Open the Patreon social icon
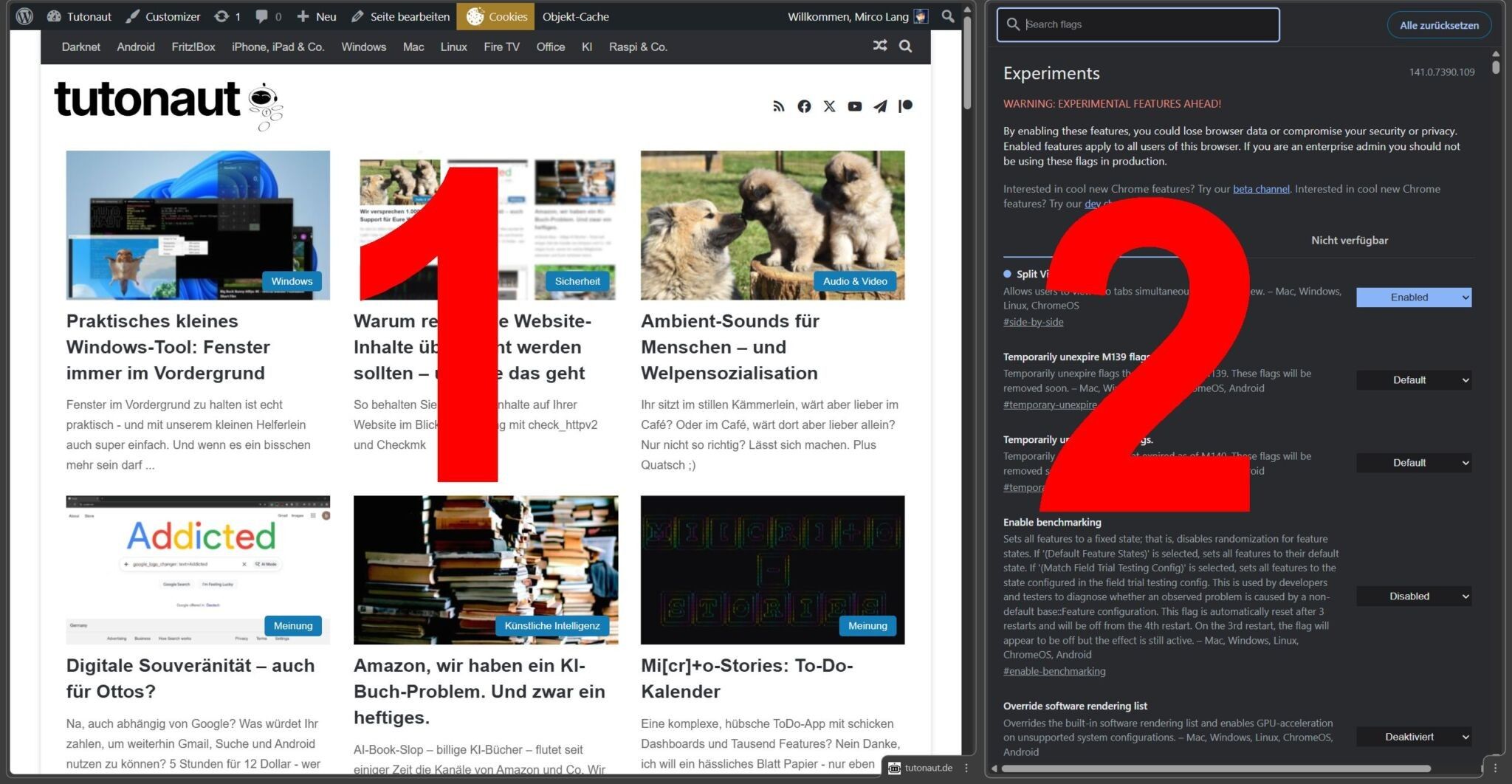Screen dimensions: 1512x784 905,106
